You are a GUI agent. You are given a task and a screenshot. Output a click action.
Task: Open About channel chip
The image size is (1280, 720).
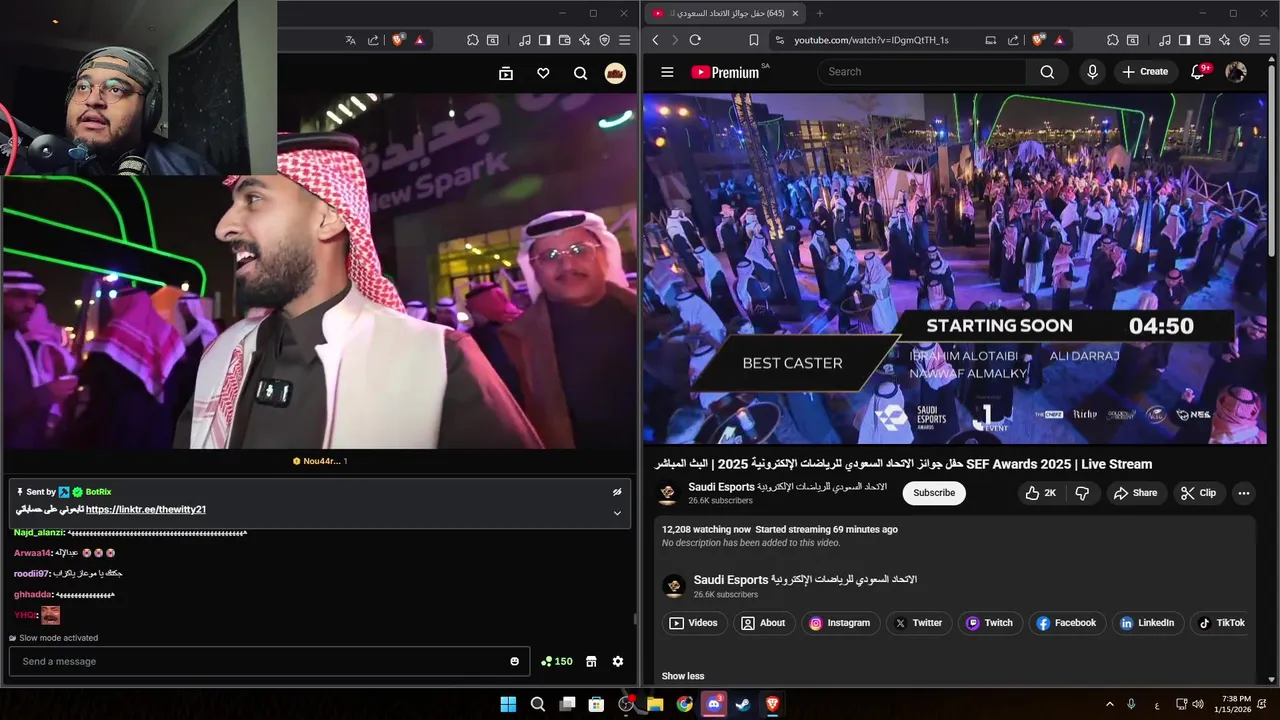pyautogui.click(x=762, y=623)
